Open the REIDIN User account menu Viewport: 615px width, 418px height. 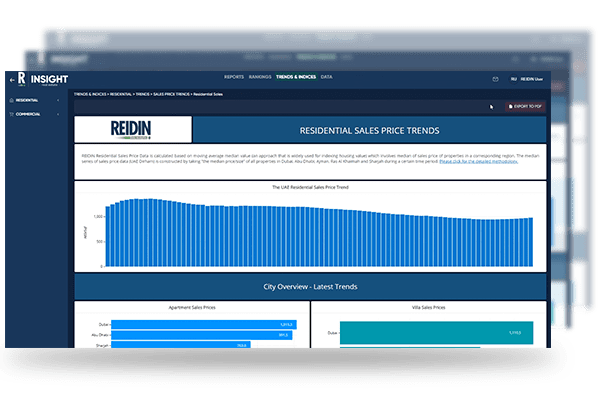tap(531, 79)
